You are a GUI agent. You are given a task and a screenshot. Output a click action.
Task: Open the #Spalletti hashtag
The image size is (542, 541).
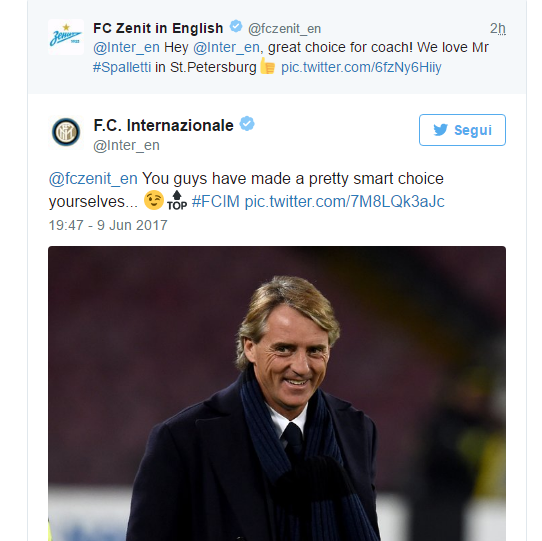click(x=122, y=67)
